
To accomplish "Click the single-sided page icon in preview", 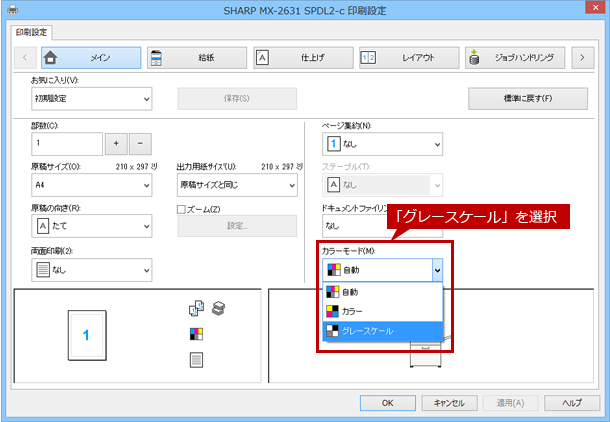I will pos(196,360).
